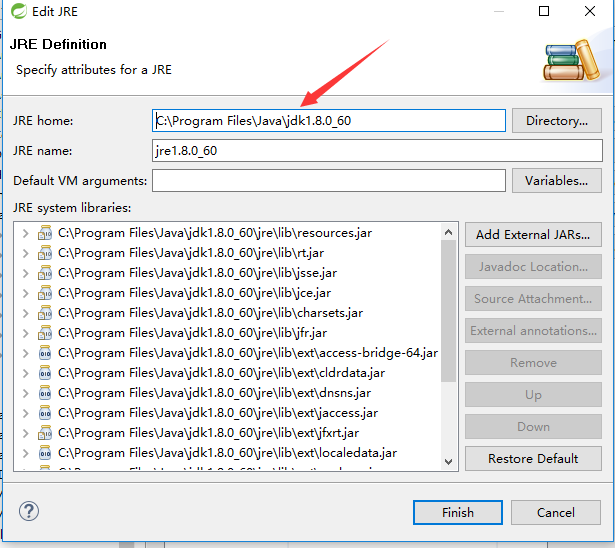Image resolution: width=615 pixels, height=548 pixels.
Task: Click the jar icon for jaccess.jar
Action: click(x=45, y=413)
